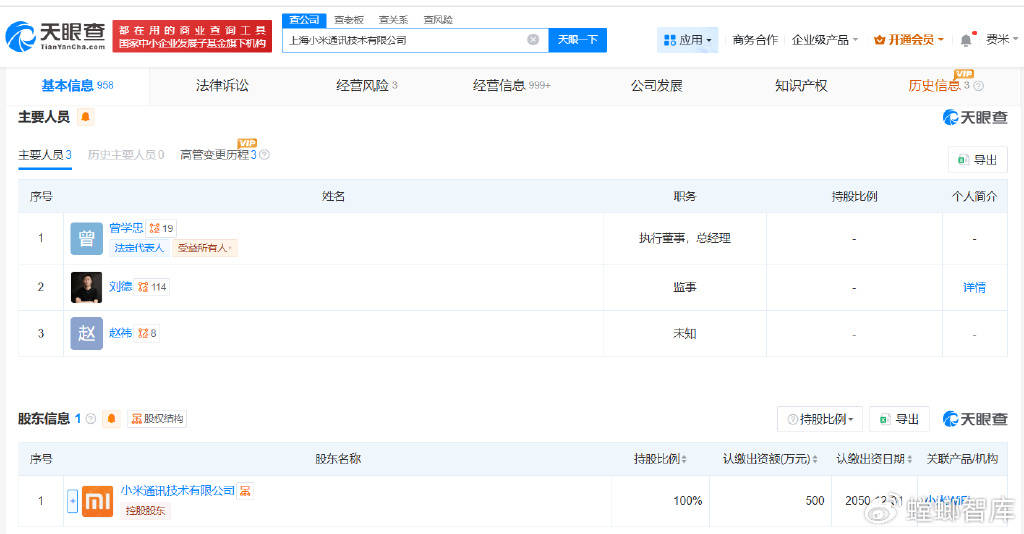Click the help icon next to 高管变更历程
This screenshot has width=1024, height=534.
point(264,155)
